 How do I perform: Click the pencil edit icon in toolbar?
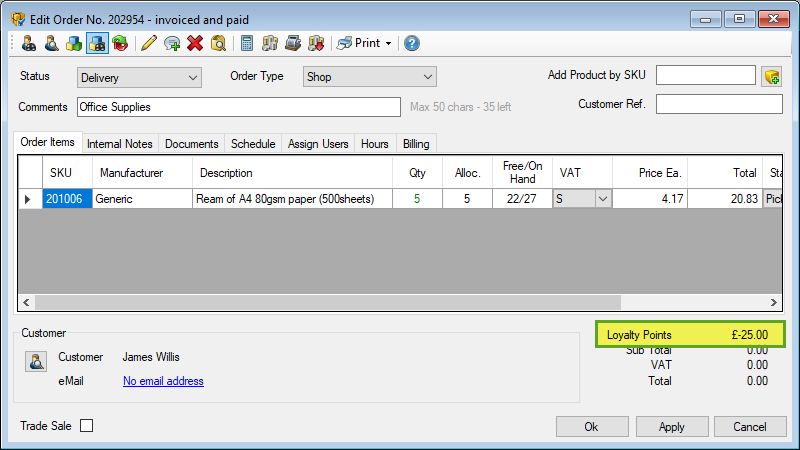149,43
